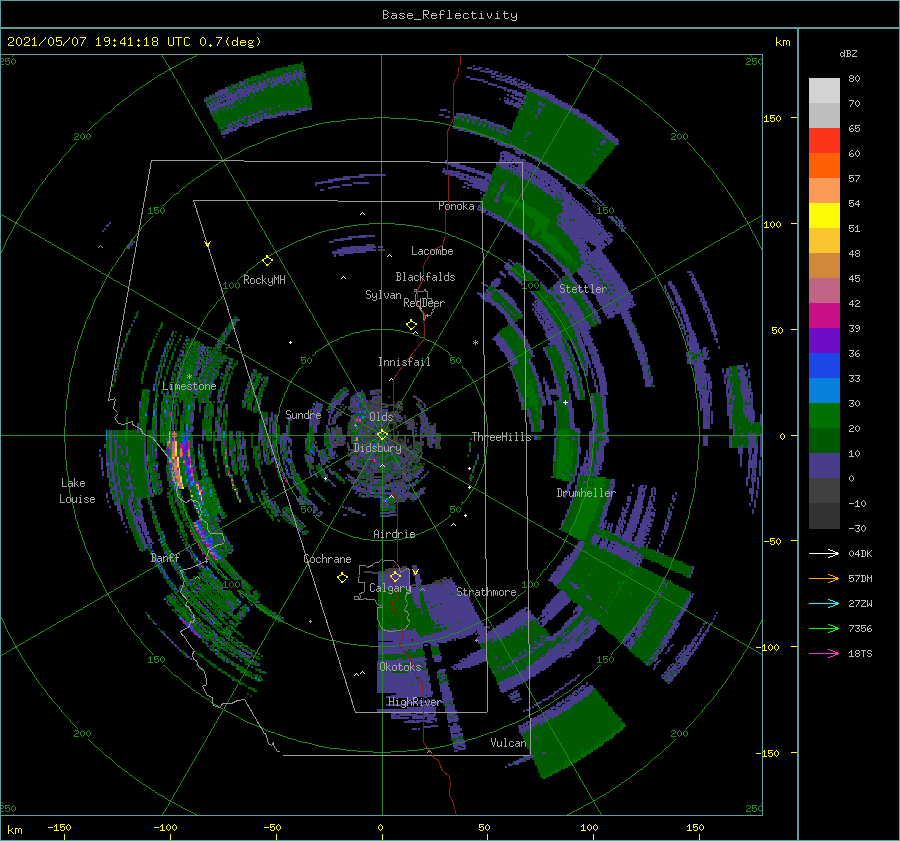The height and width of the screenshot is (841, 900).
Task: Click the RockyMH label
Action: (x=263, y=280)
